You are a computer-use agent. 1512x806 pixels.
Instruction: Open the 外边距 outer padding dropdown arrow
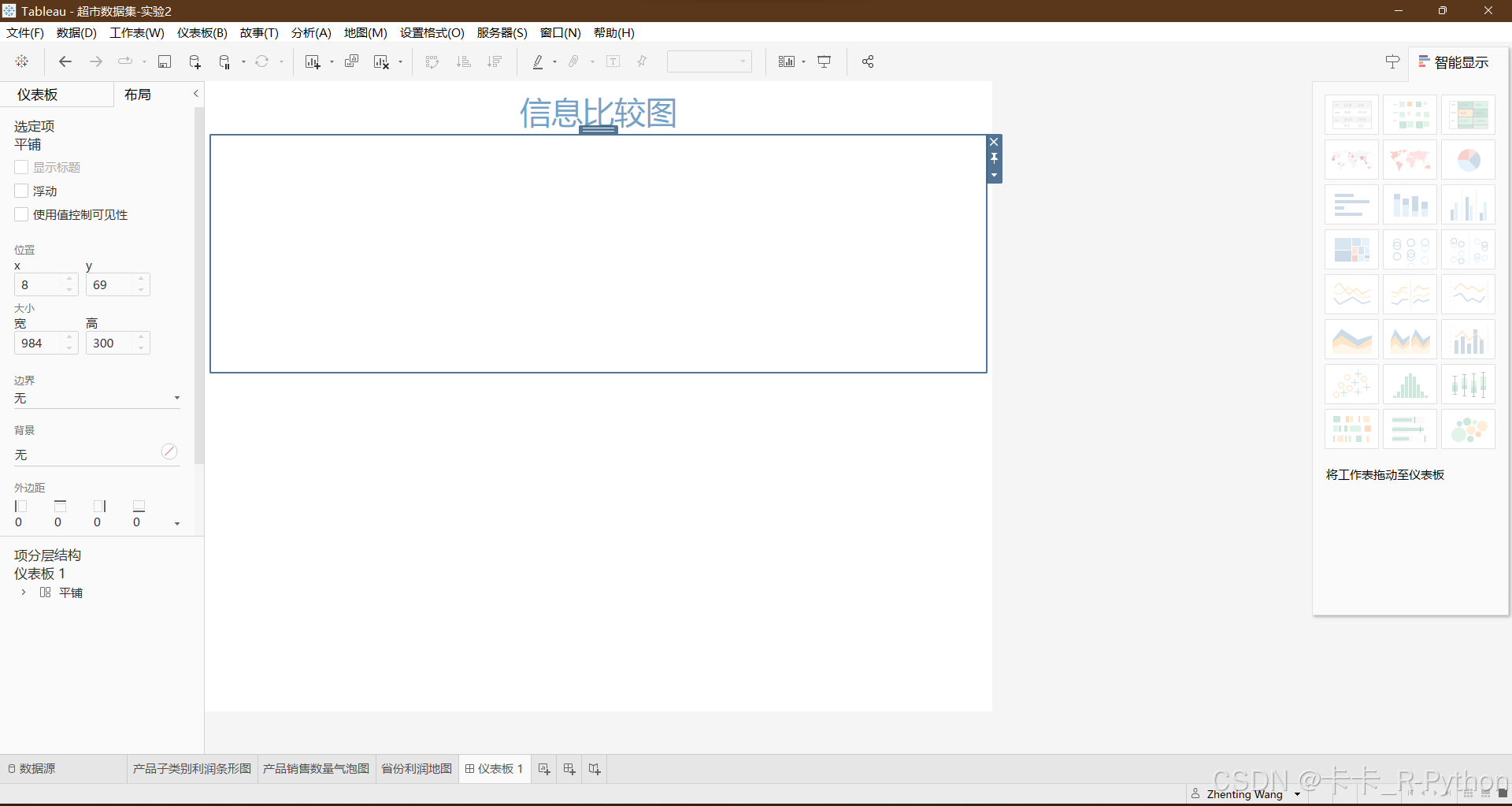(x=177, y=523)
